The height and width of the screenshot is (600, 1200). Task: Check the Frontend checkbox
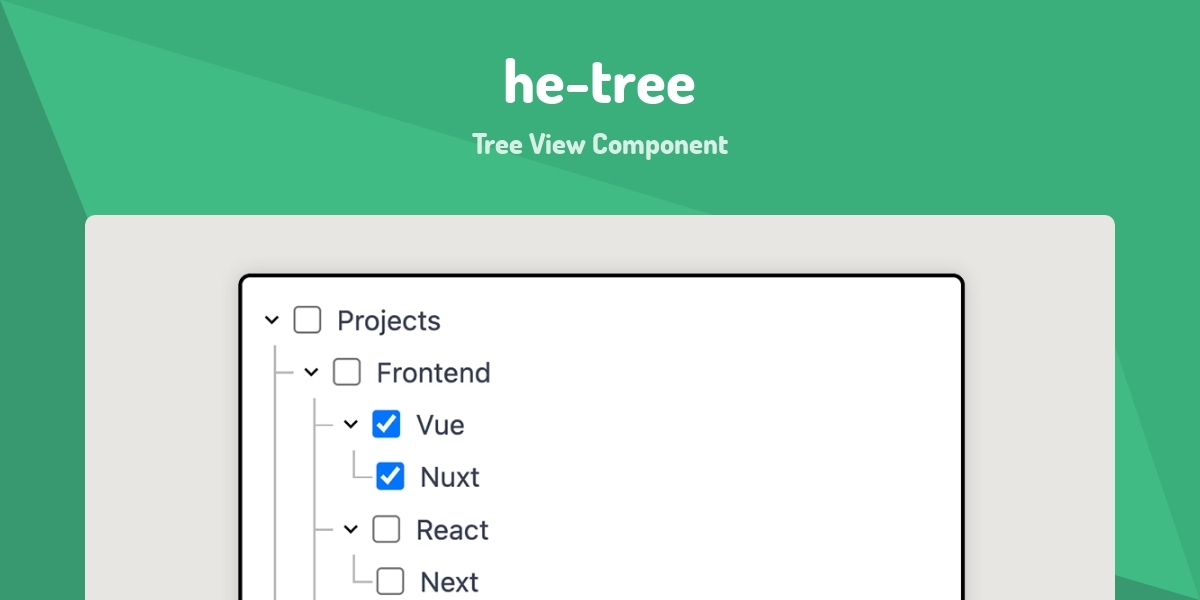347,372
